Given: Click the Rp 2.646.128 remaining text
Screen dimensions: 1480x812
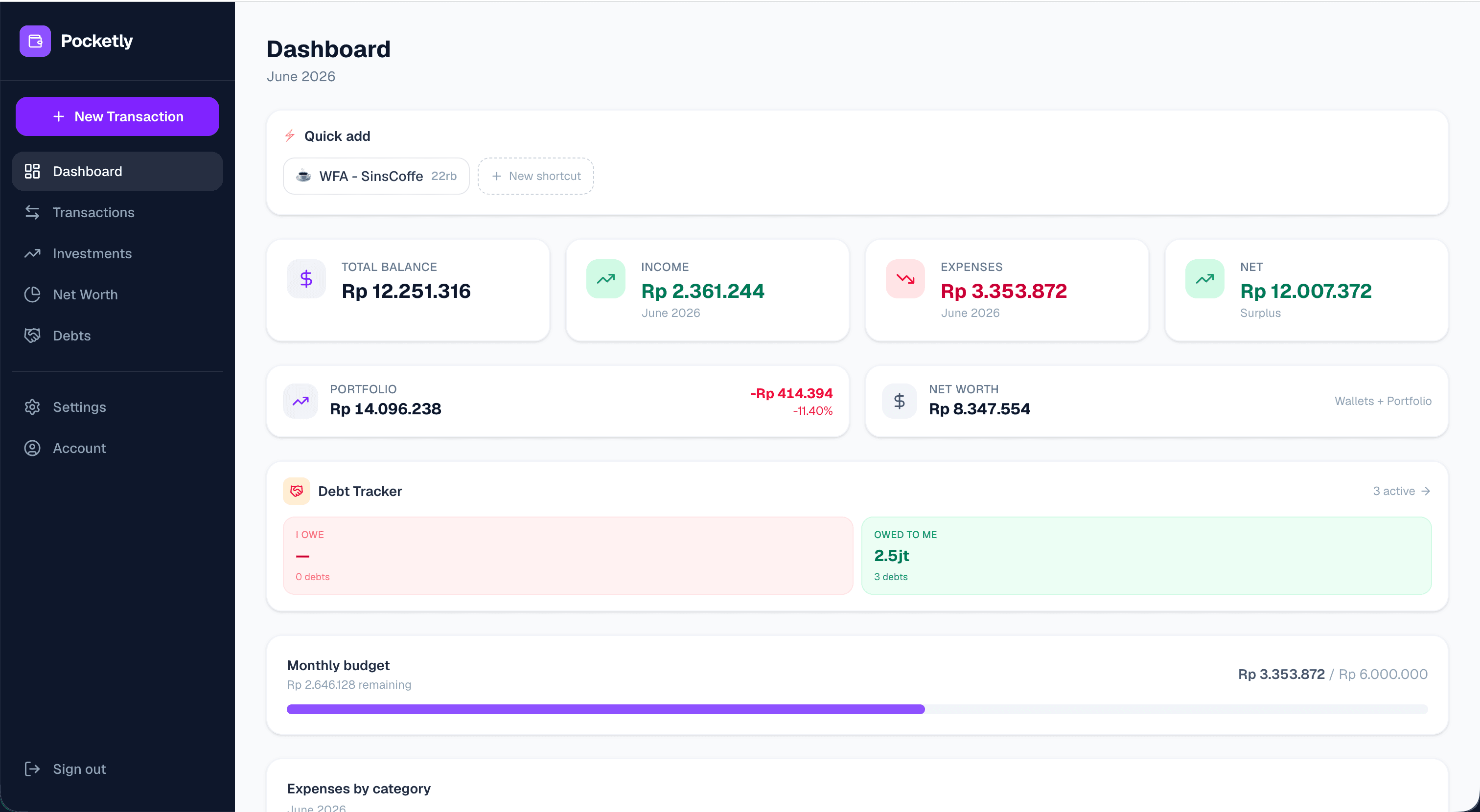Looking at the screenshot, I should click(x=349, y=684).
